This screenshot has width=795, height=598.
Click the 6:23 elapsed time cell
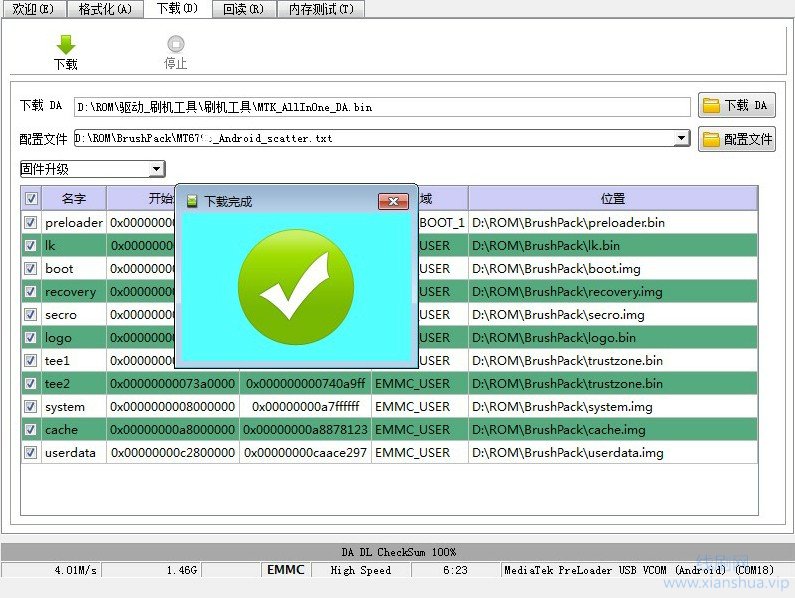tap(455, 570)
